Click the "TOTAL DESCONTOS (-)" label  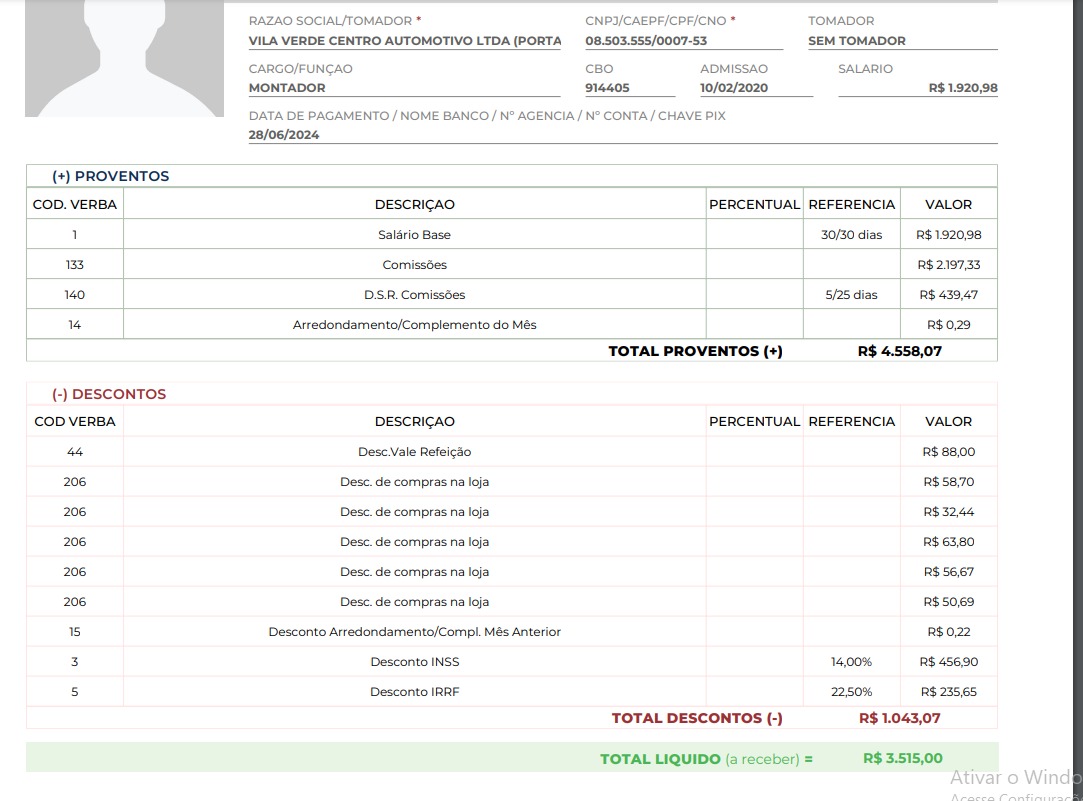coord(697,718)
